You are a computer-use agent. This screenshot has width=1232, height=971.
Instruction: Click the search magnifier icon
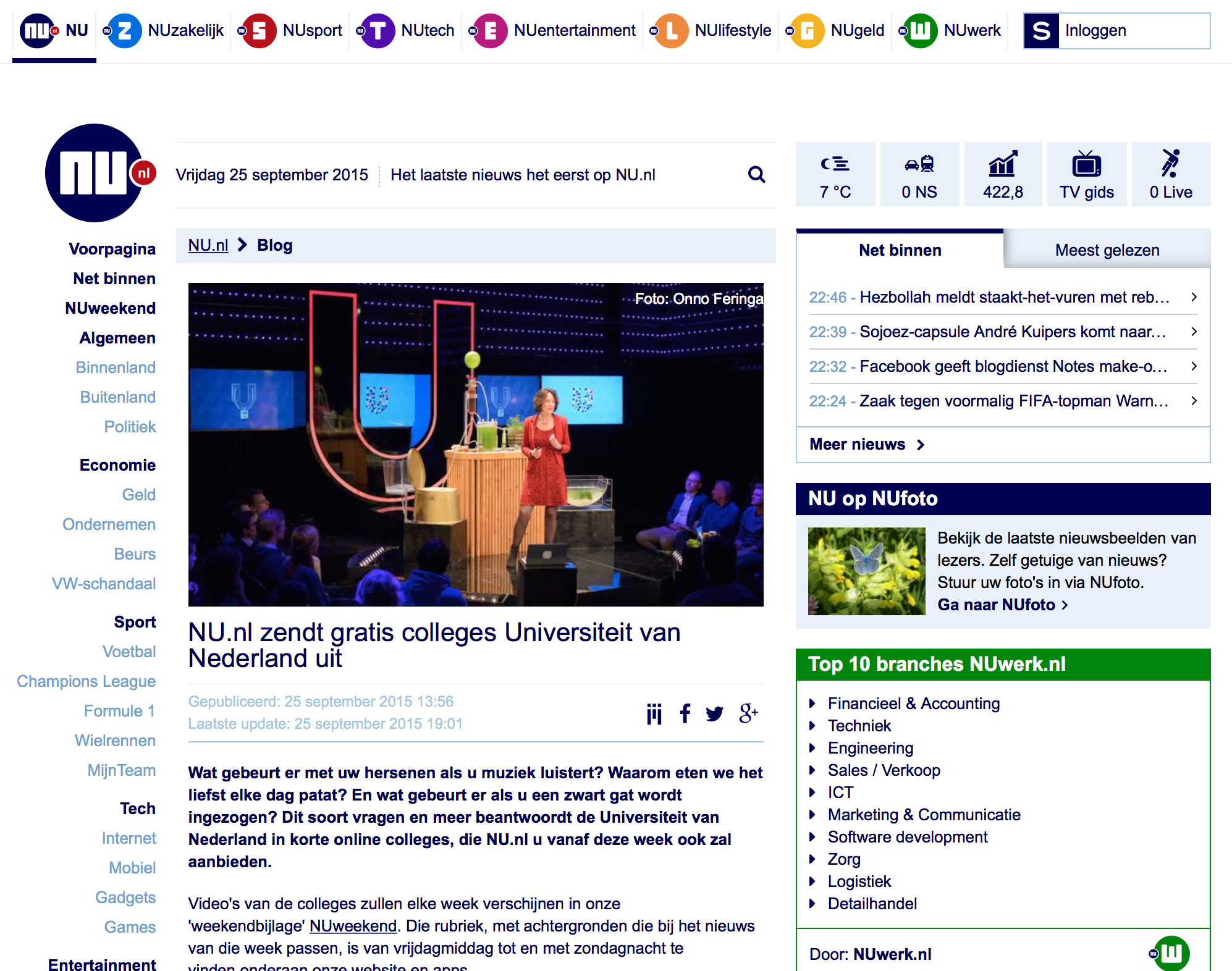click(755, 175)
